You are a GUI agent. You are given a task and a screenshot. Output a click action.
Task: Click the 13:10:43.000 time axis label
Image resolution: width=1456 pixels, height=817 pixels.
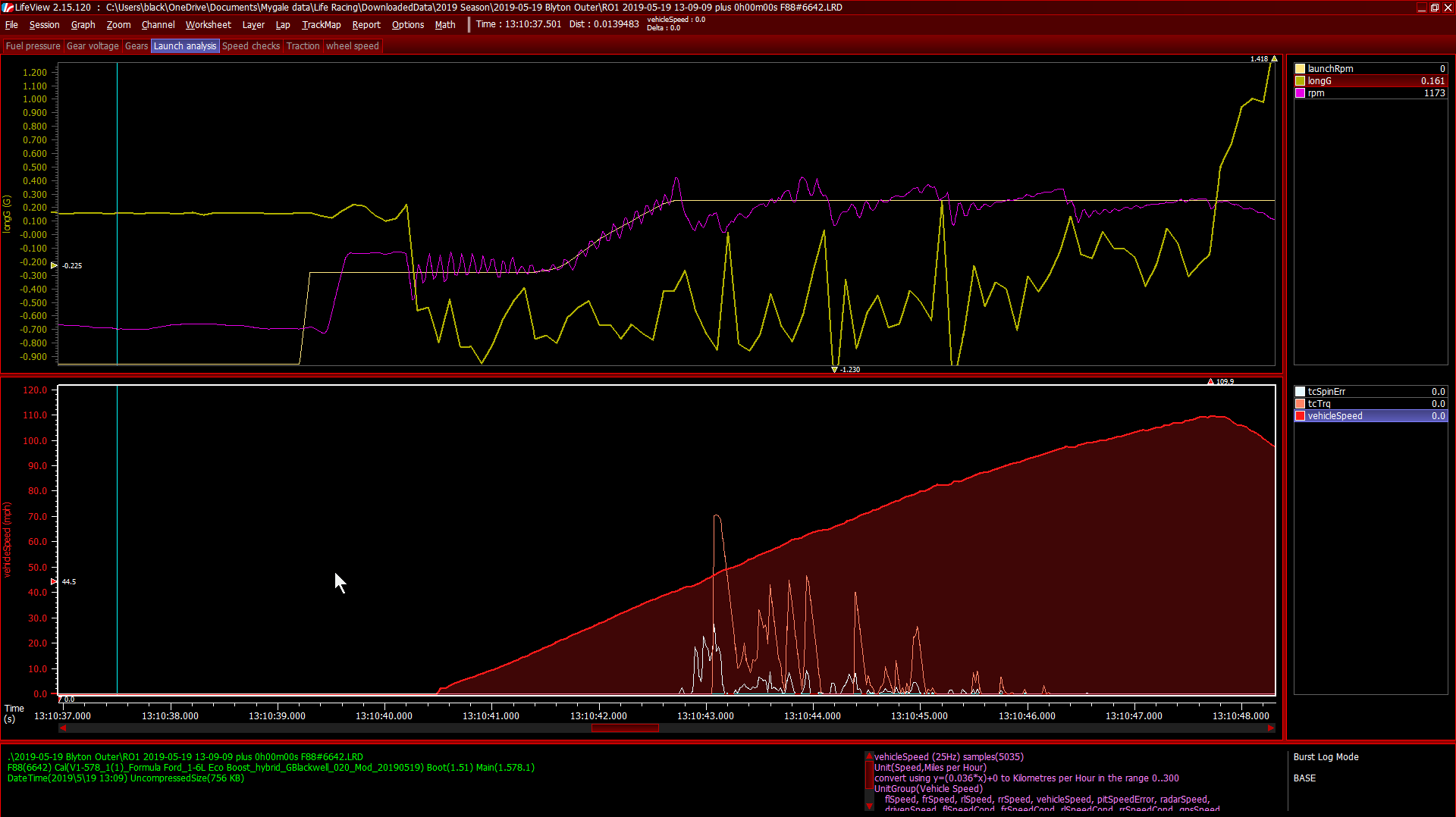point(705,716)
